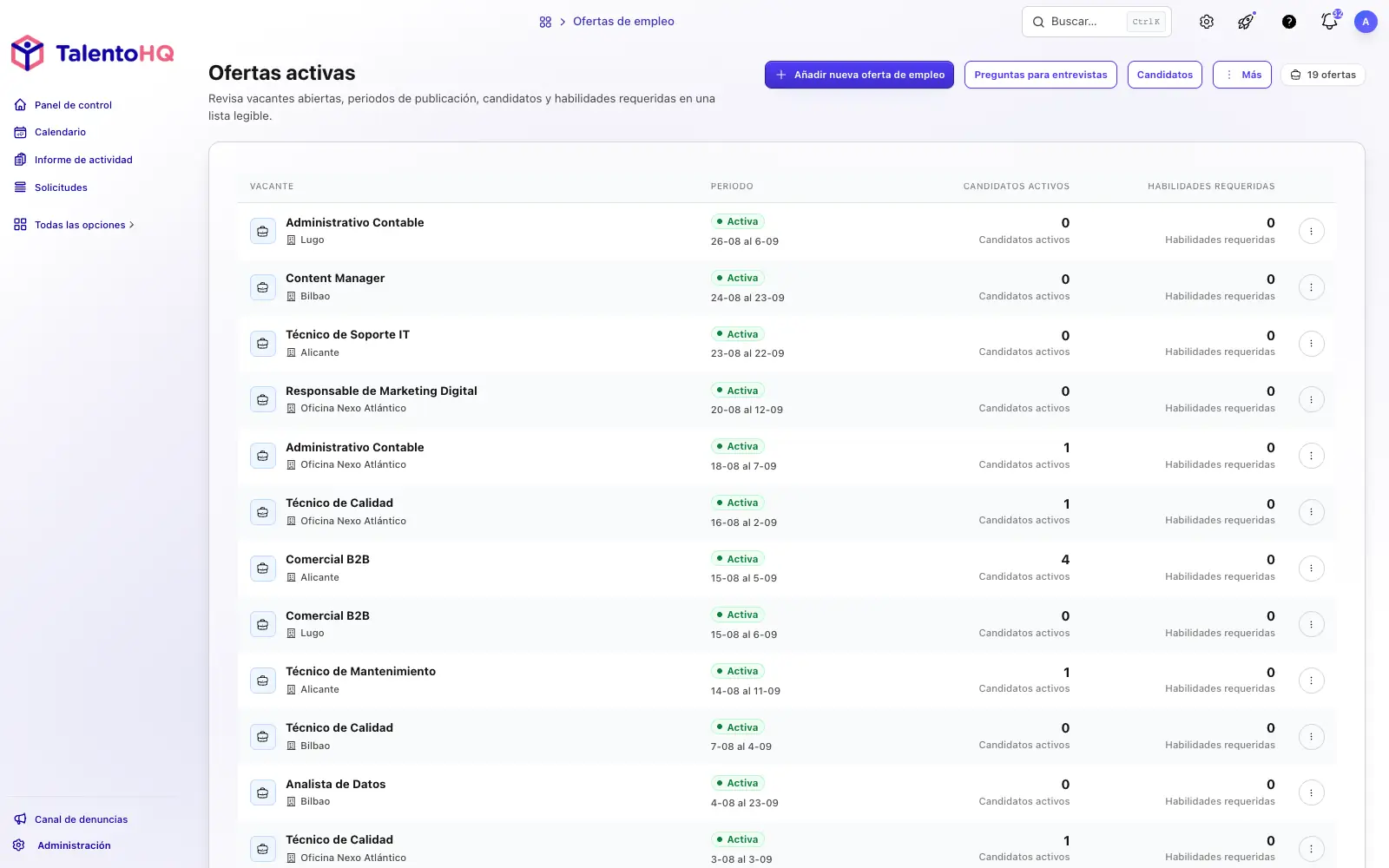The height and width of the screenshot is (868, 1389).
Task: Open the help question mark icon
Action: [1289, 22]
